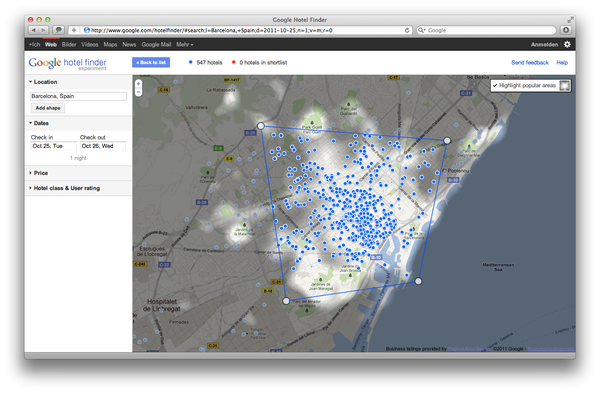This screenshot has width=600, height=393.
Task: Click the Google hotel finder logo
Action: click(x=68, y=64)
